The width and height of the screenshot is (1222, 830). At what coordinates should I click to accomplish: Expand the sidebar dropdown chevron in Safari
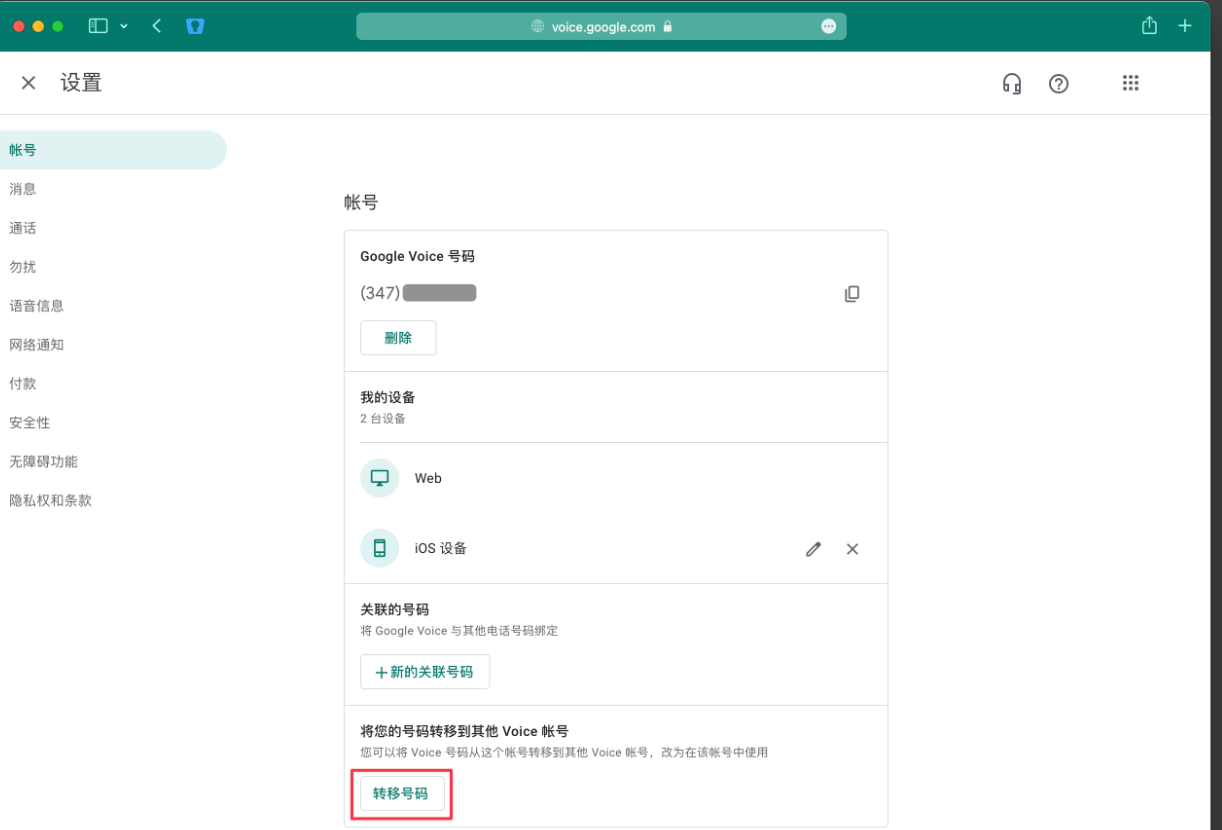[x=124, y=26]
